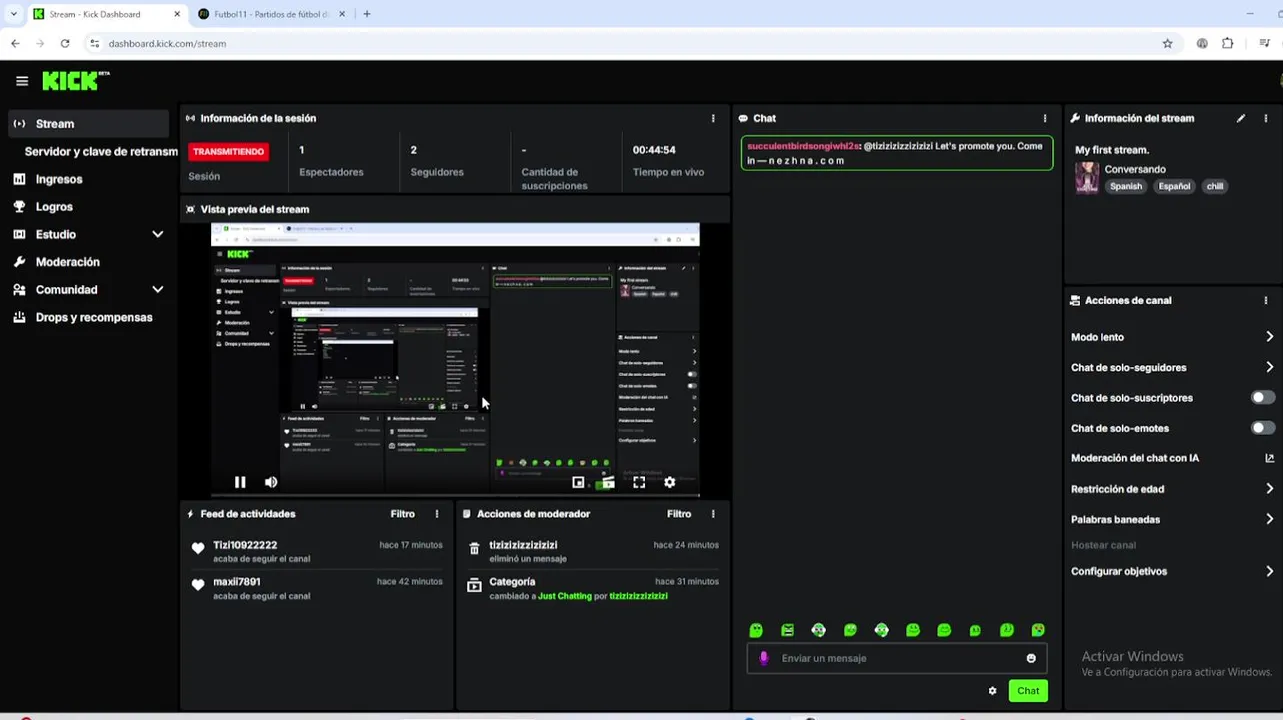Image resolution: width=1283 pixels, height=720 pixels.
Task: Click Just Chatting category link
Action: (x=565, y=596)
